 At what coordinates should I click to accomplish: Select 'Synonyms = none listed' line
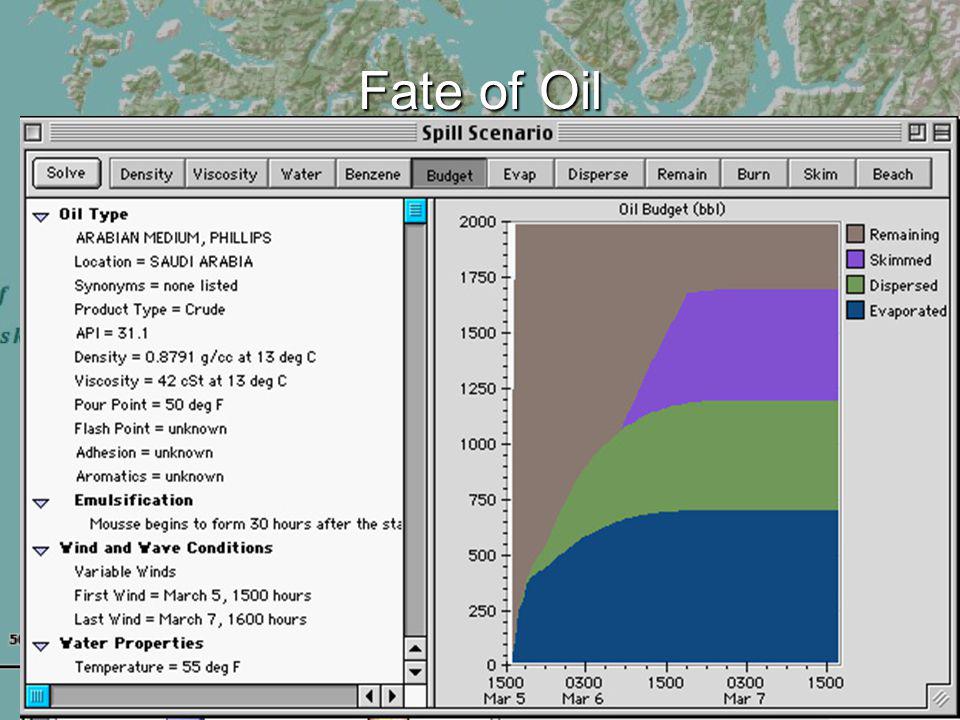[156, 285]
